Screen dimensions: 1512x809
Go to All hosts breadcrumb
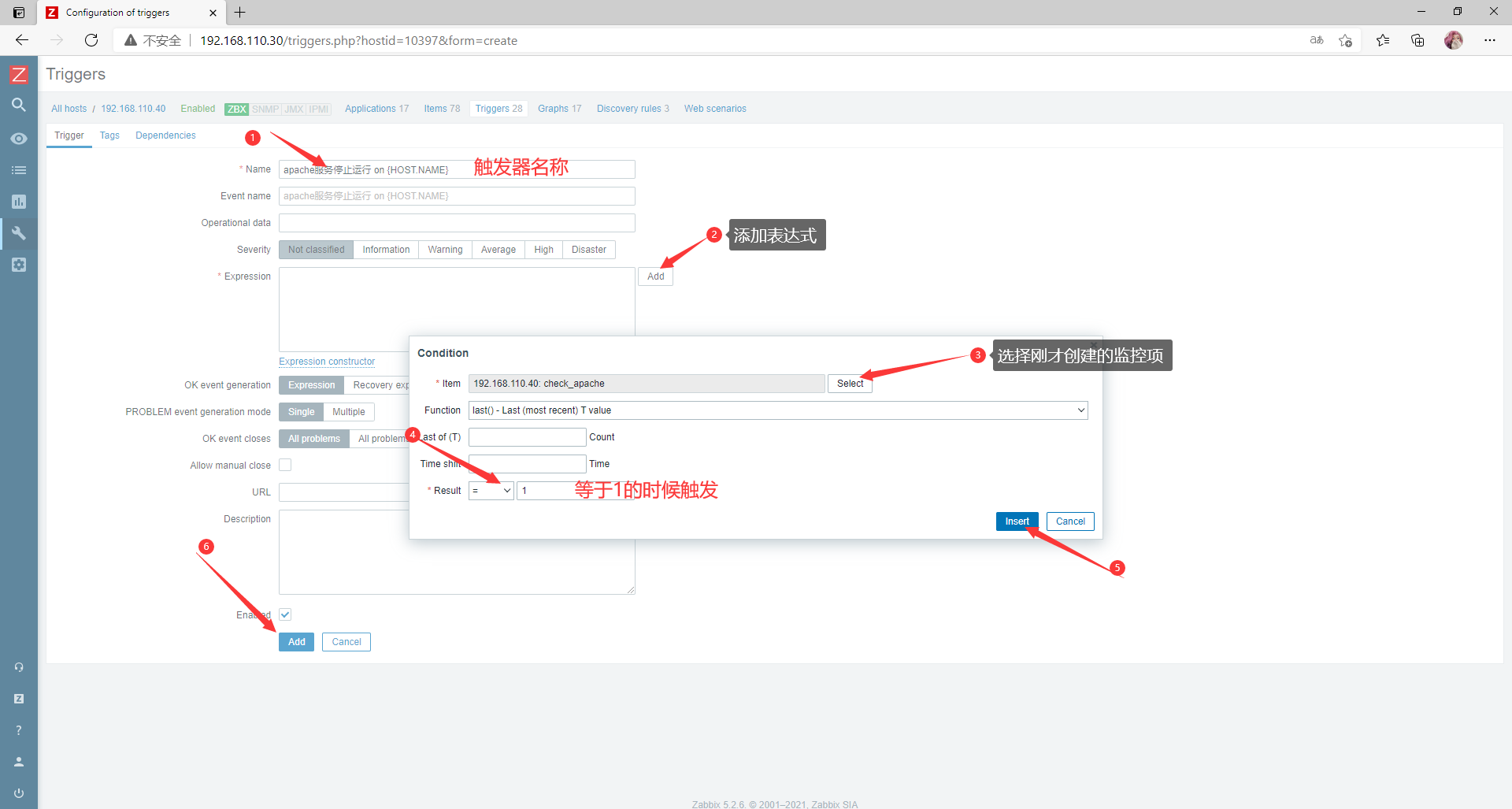coord(69,109)
